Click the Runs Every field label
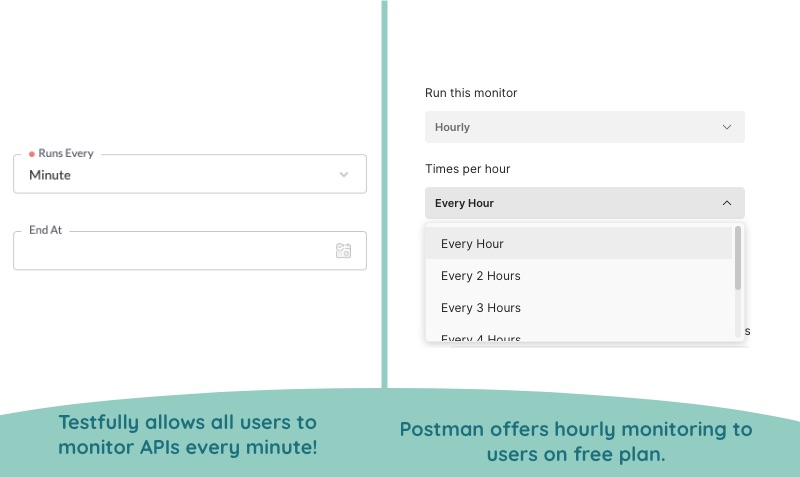800x477 pixels. tap(66, 153)
